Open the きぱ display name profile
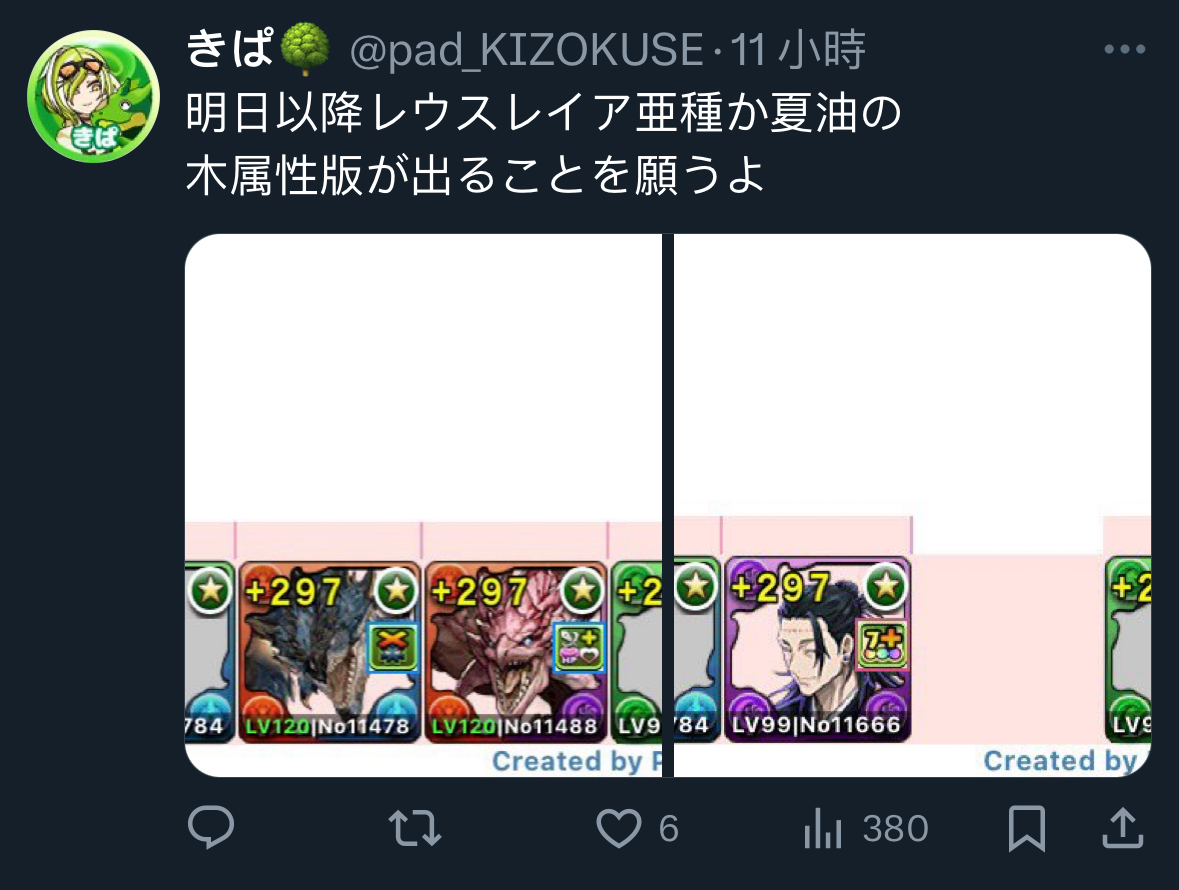This screenshot has height=890, width=1179. pyautogui.click(x=257, y=49)
